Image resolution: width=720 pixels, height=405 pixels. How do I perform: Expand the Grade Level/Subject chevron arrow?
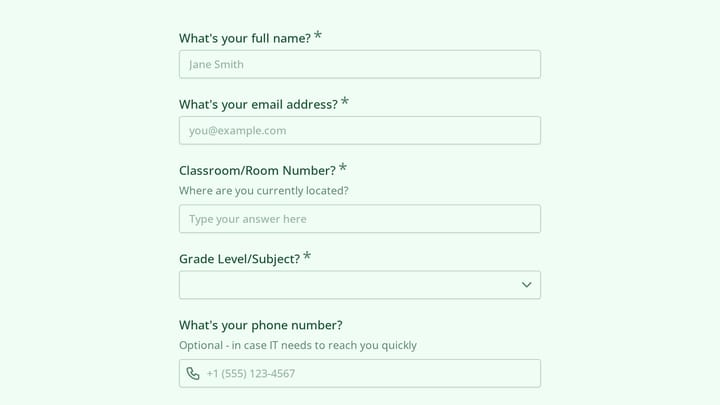527,285
